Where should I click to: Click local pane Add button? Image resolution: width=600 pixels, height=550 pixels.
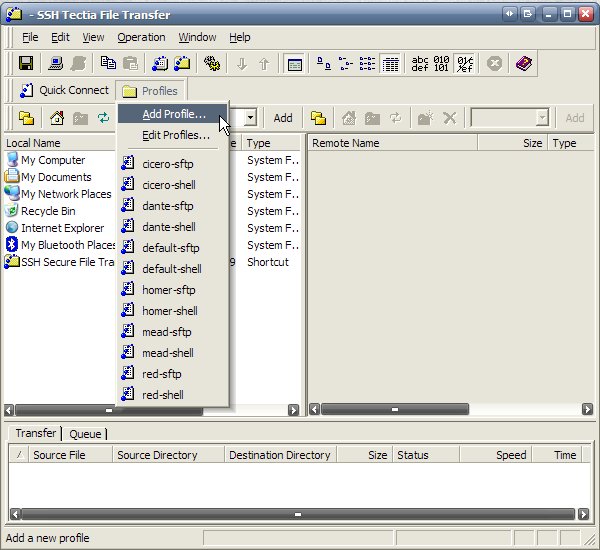tap(283, 118)
